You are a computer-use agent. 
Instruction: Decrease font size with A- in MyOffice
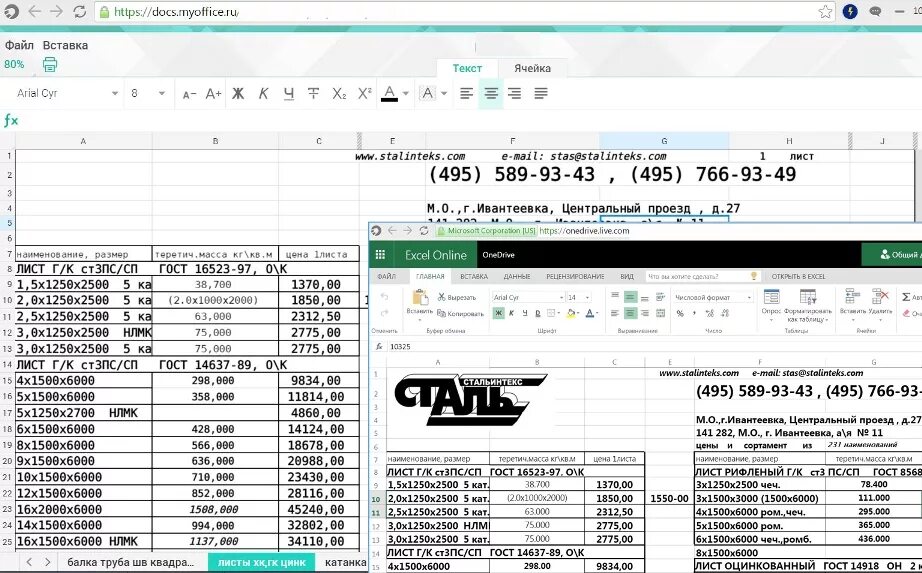189,94
